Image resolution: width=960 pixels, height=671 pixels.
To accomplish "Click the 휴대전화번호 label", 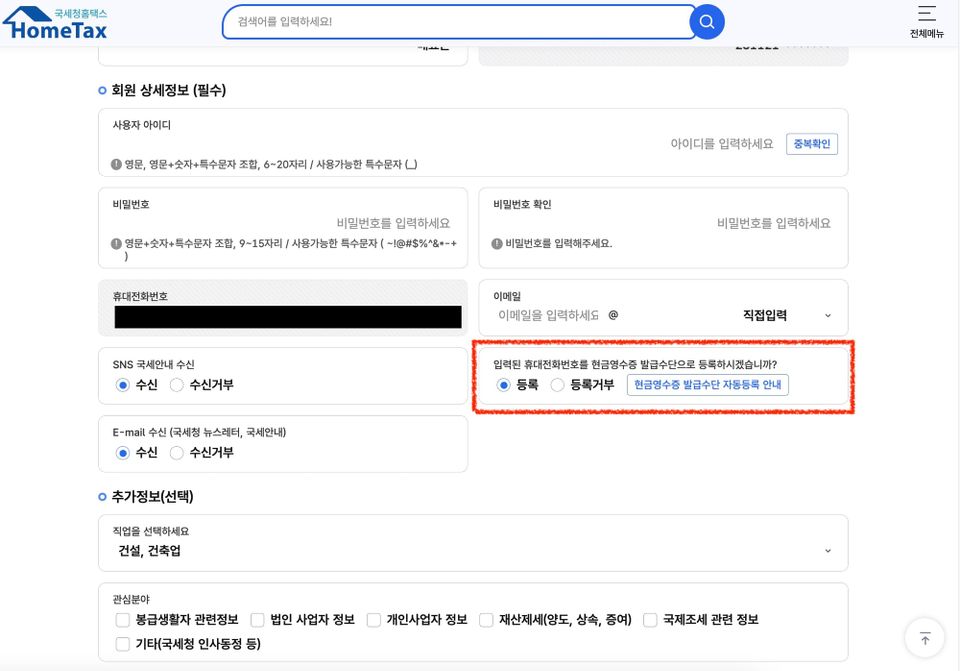I will point(140,296).
